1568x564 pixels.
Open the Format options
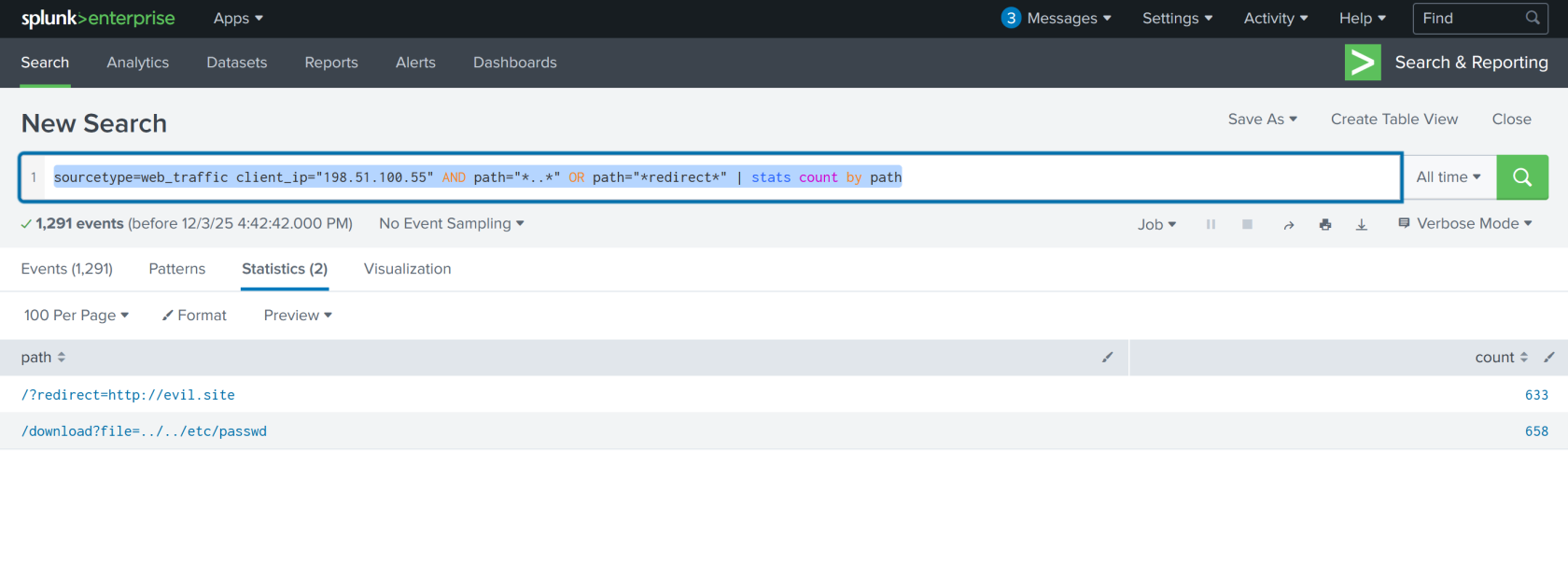click(x=194, y=316)
